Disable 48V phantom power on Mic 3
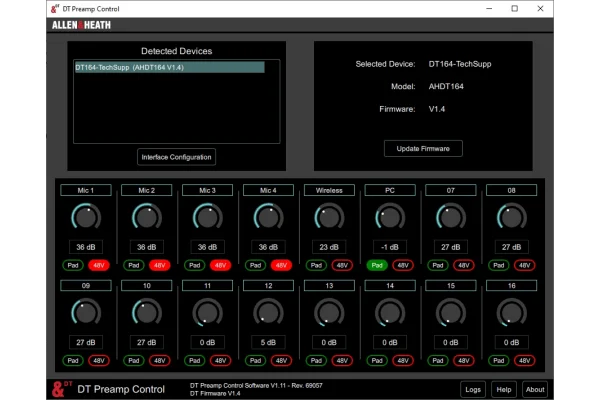This screenshot has height=400, width=600. point(220,265)
